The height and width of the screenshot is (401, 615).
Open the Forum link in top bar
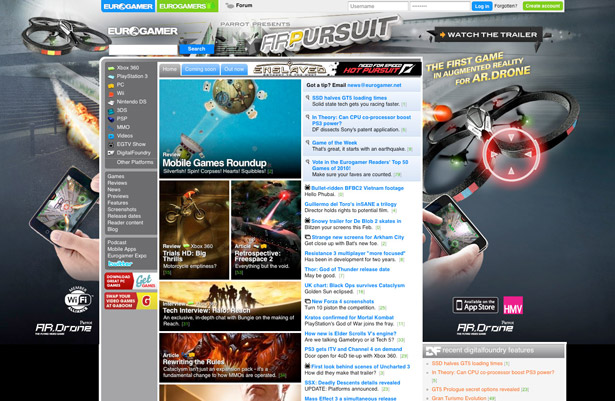(244, 5)
